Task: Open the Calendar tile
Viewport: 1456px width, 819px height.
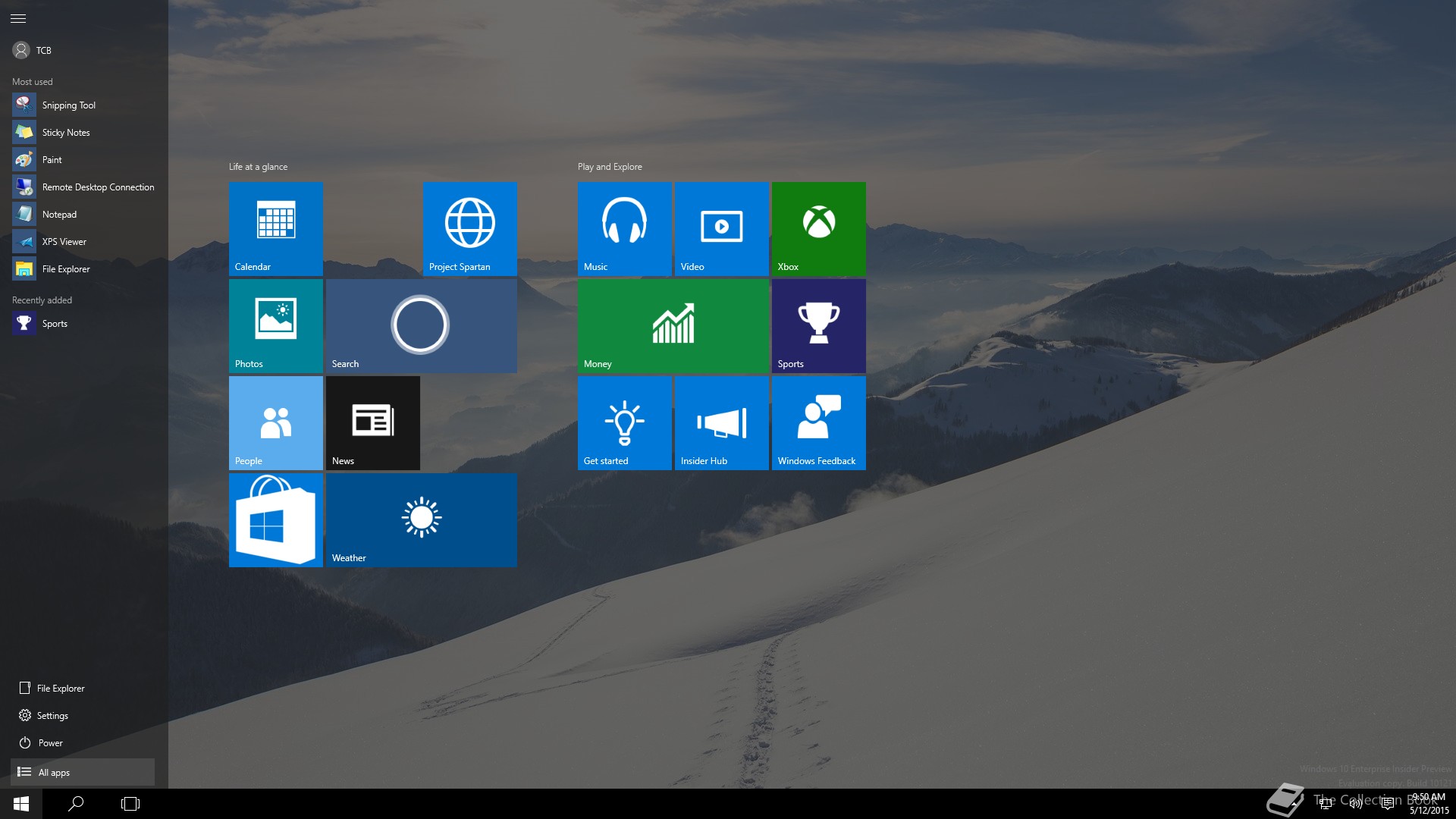Action: [276, 229]
